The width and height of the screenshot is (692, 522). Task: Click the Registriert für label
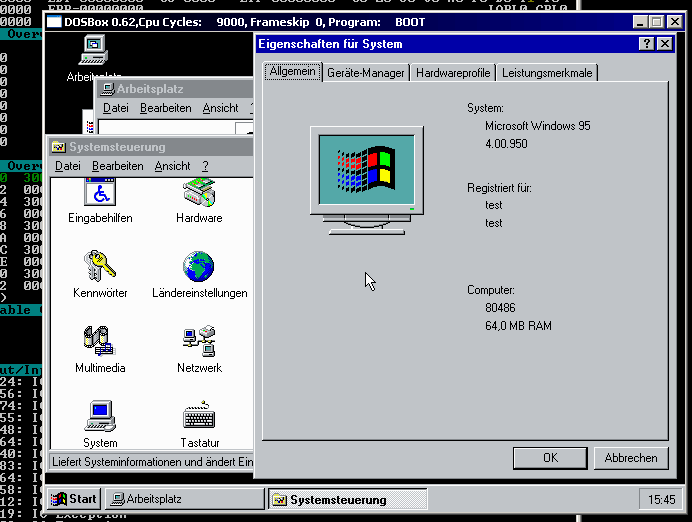click(x=499, y=188)
